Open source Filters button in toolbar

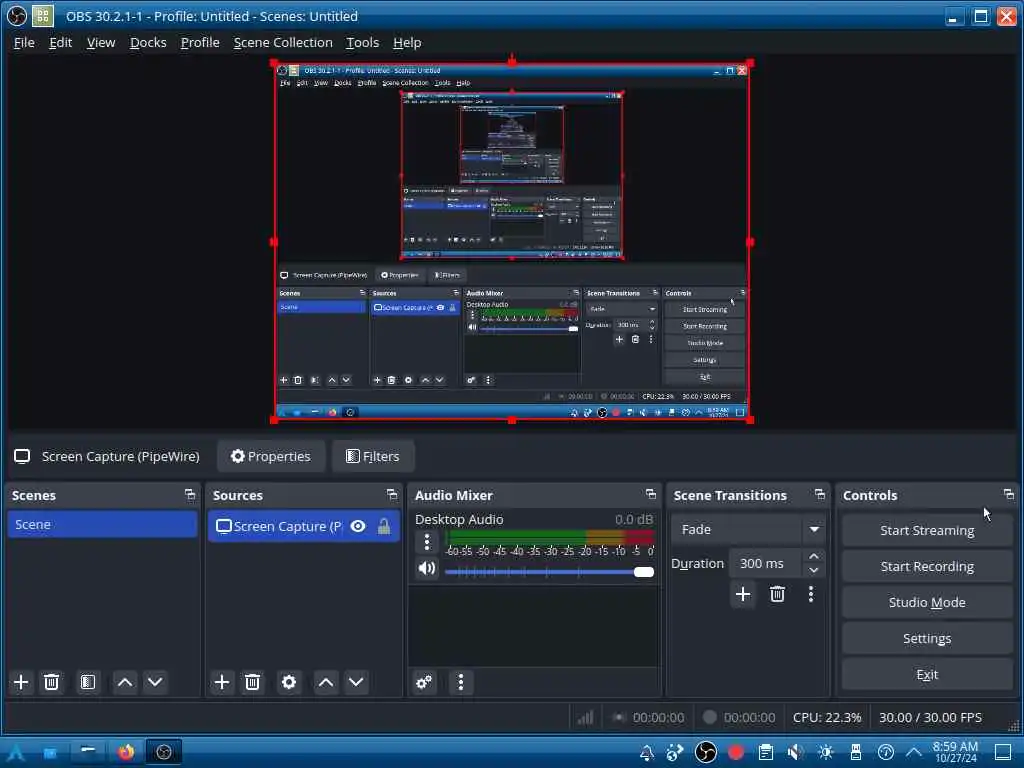pos(373,456)
